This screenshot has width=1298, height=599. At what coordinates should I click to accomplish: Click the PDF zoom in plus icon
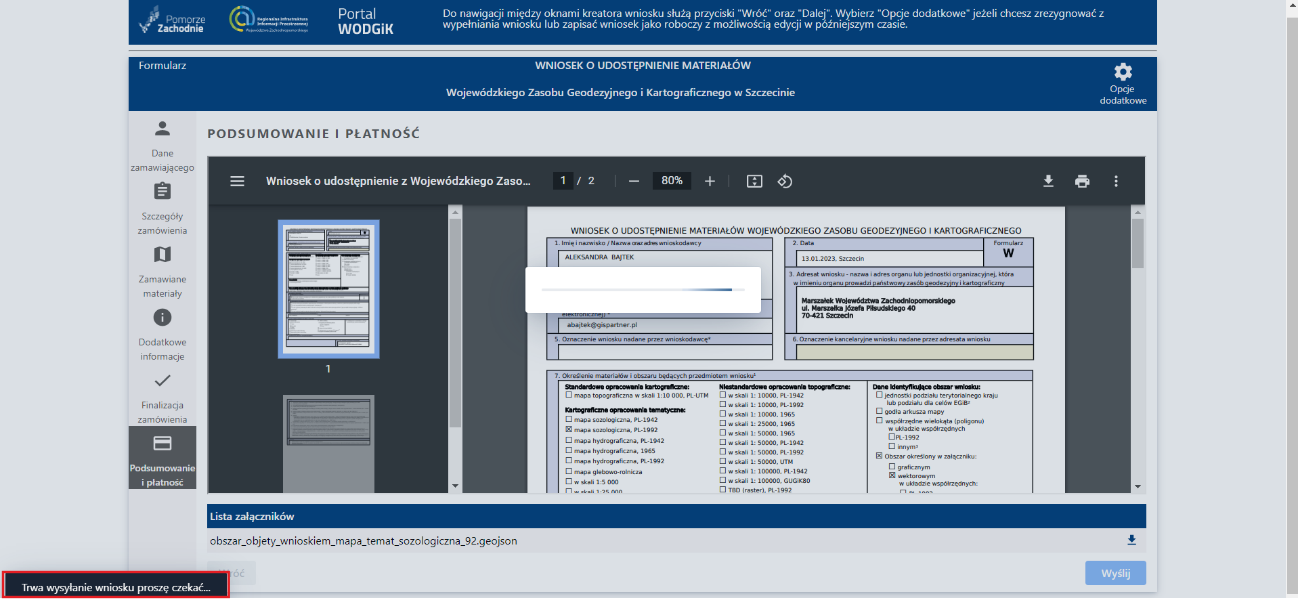[710, 181]
